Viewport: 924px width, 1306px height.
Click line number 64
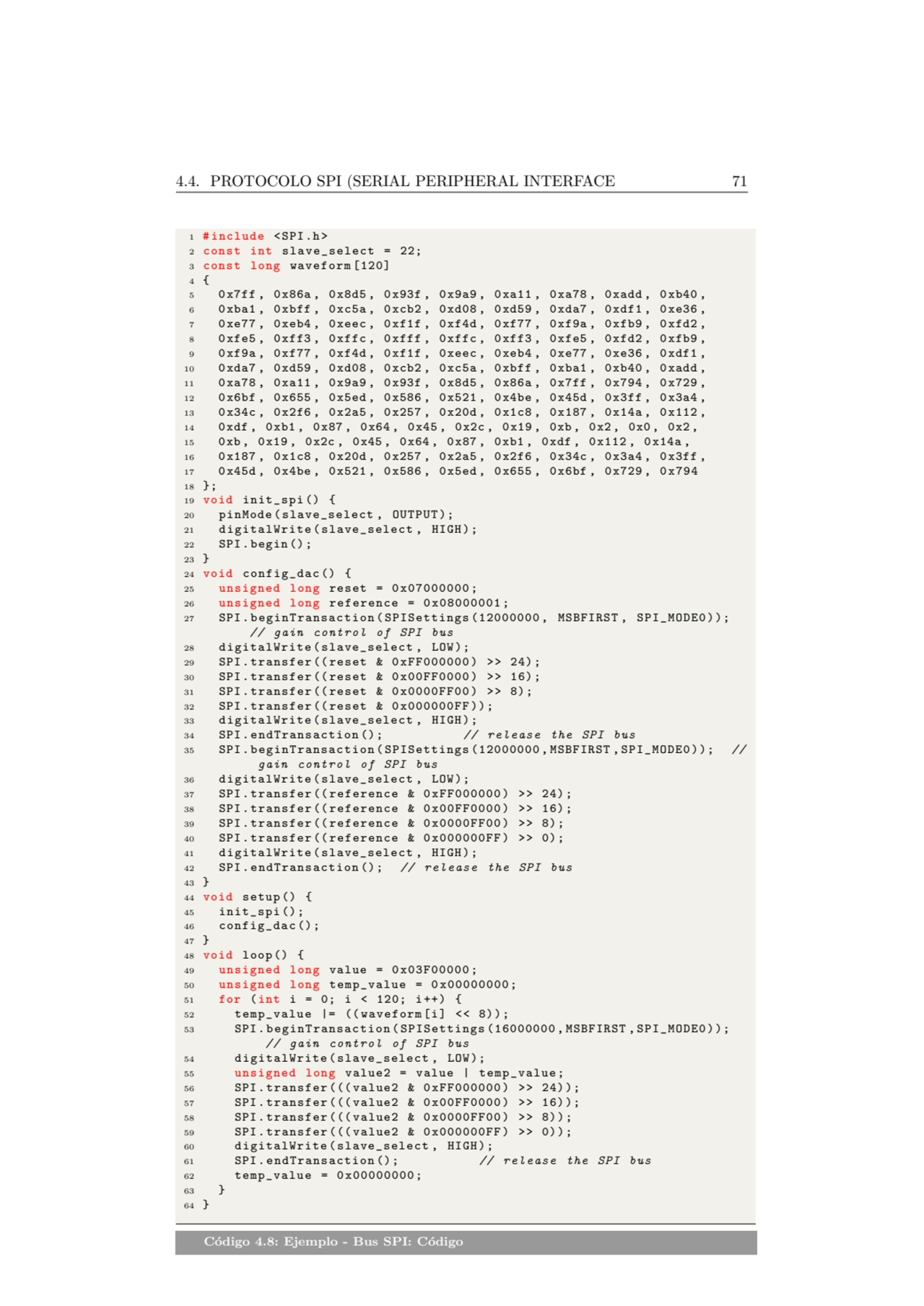189,1206
